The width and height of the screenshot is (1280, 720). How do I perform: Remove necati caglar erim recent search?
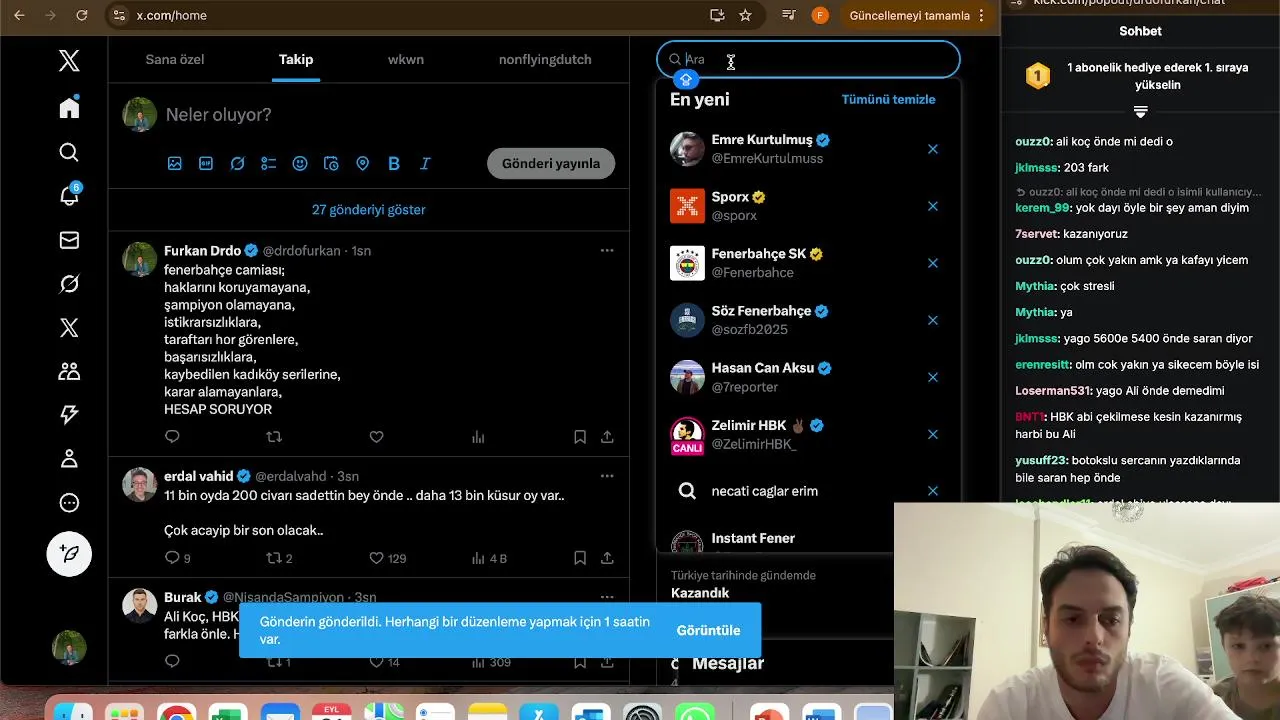933,491
